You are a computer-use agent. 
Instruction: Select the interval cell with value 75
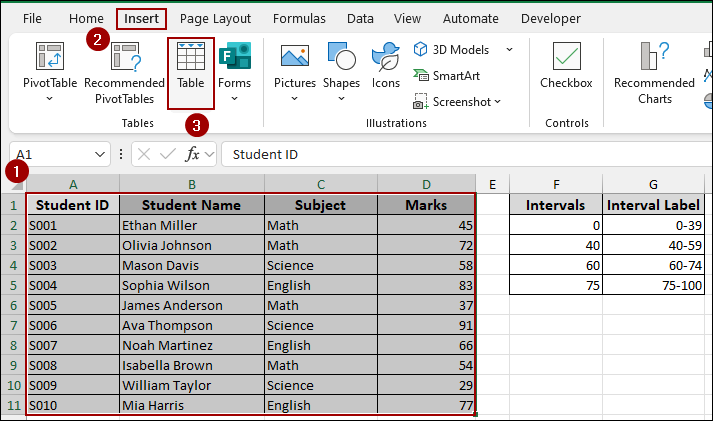click(556, 285)
